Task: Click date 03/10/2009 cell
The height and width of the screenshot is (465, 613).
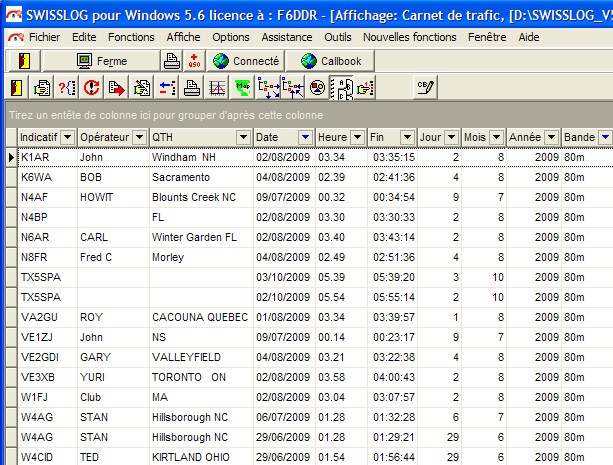Action: 284,277
